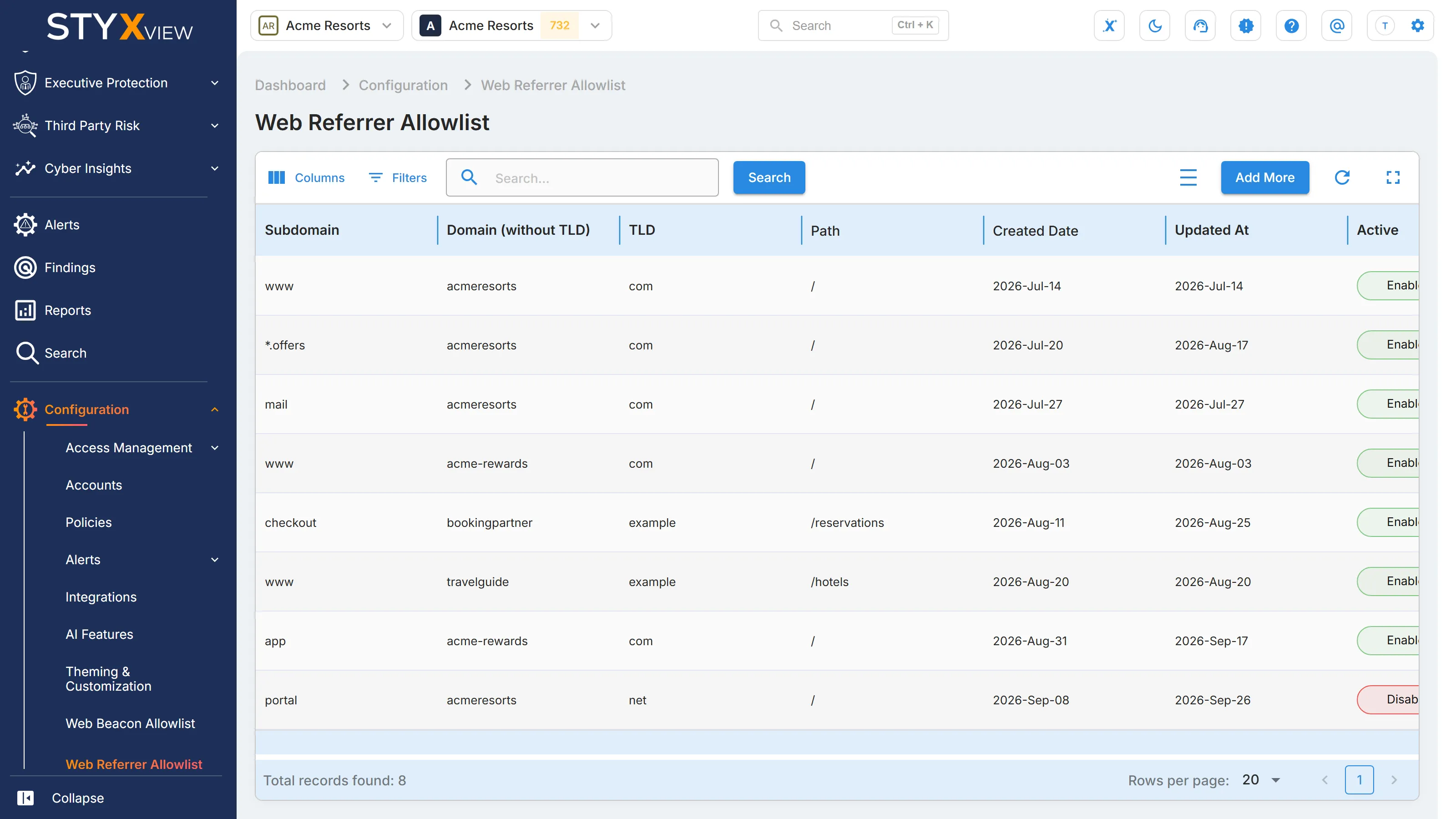This screenshot has width=1456, height=819.
Task: Go to Dashboard breadcrumb
Action: (x=290, y=86)
